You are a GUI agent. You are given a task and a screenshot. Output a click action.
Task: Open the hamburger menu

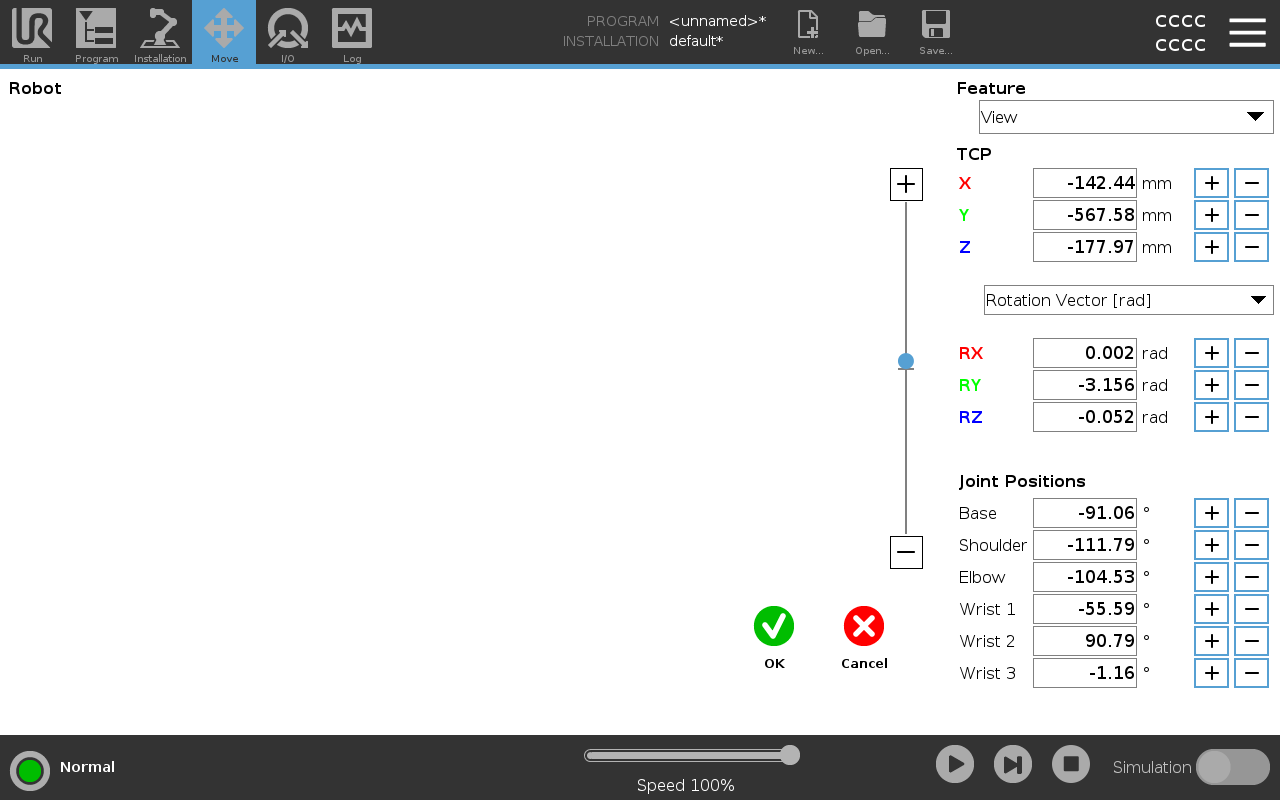(1247, 32)
